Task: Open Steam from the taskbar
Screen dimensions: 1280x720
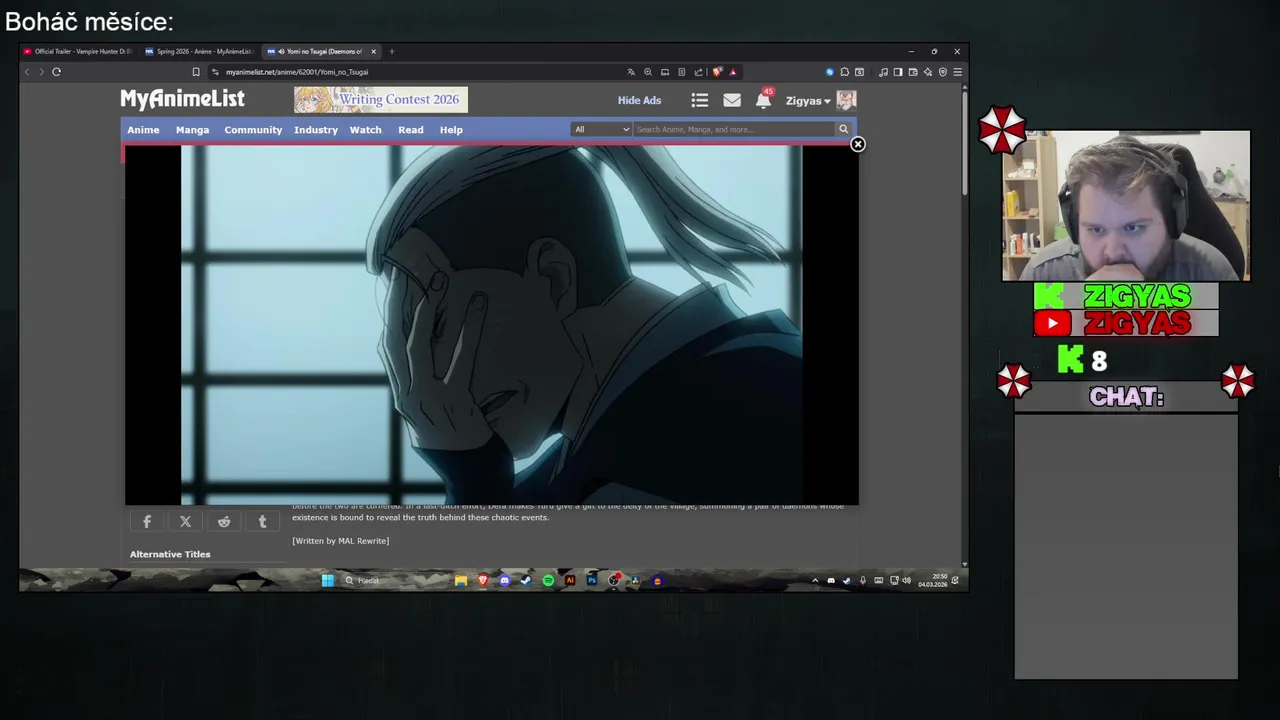Action: [526, 580]
